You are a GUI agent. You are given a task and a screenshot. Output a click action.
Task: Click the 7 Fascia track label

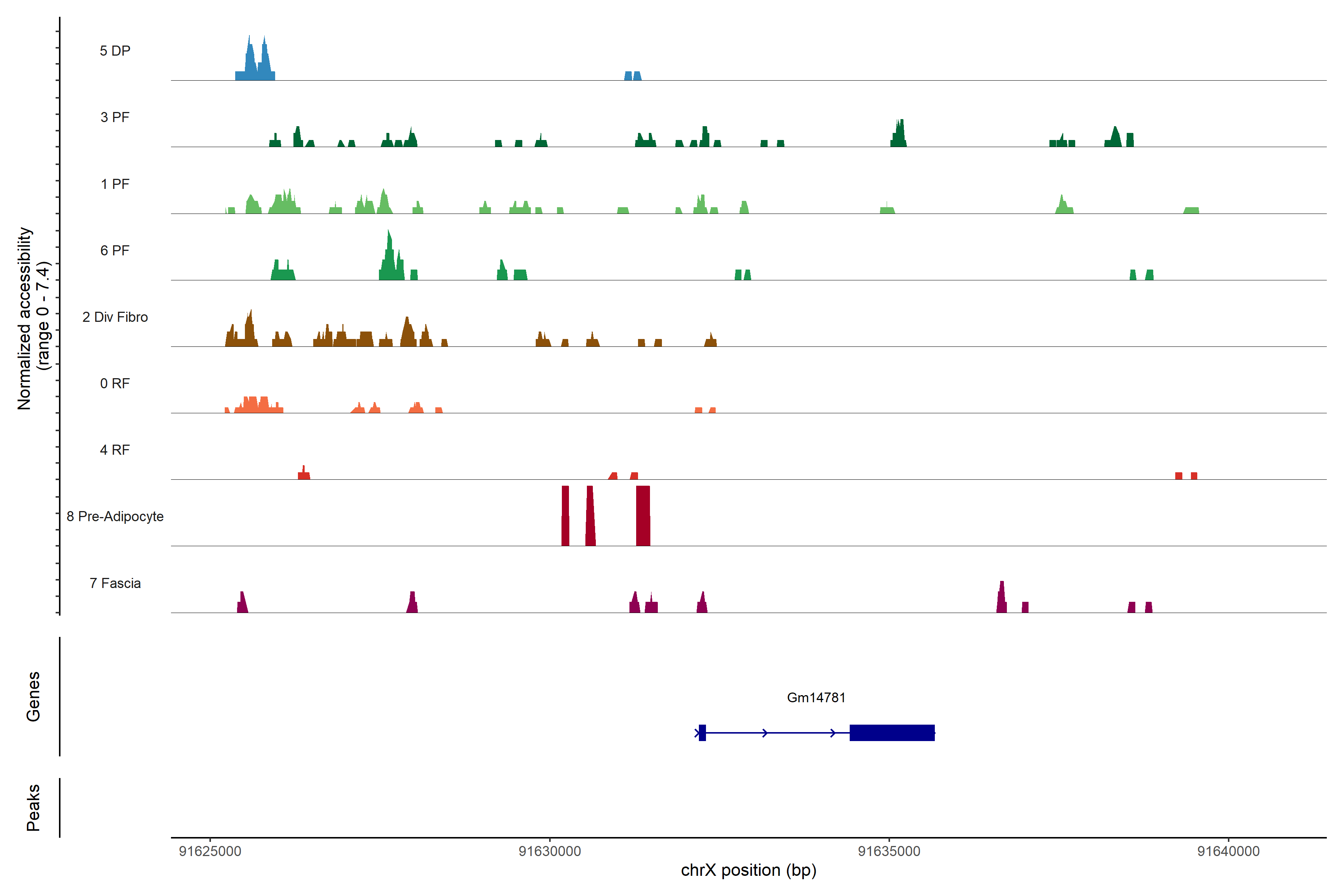coord(115,583)
